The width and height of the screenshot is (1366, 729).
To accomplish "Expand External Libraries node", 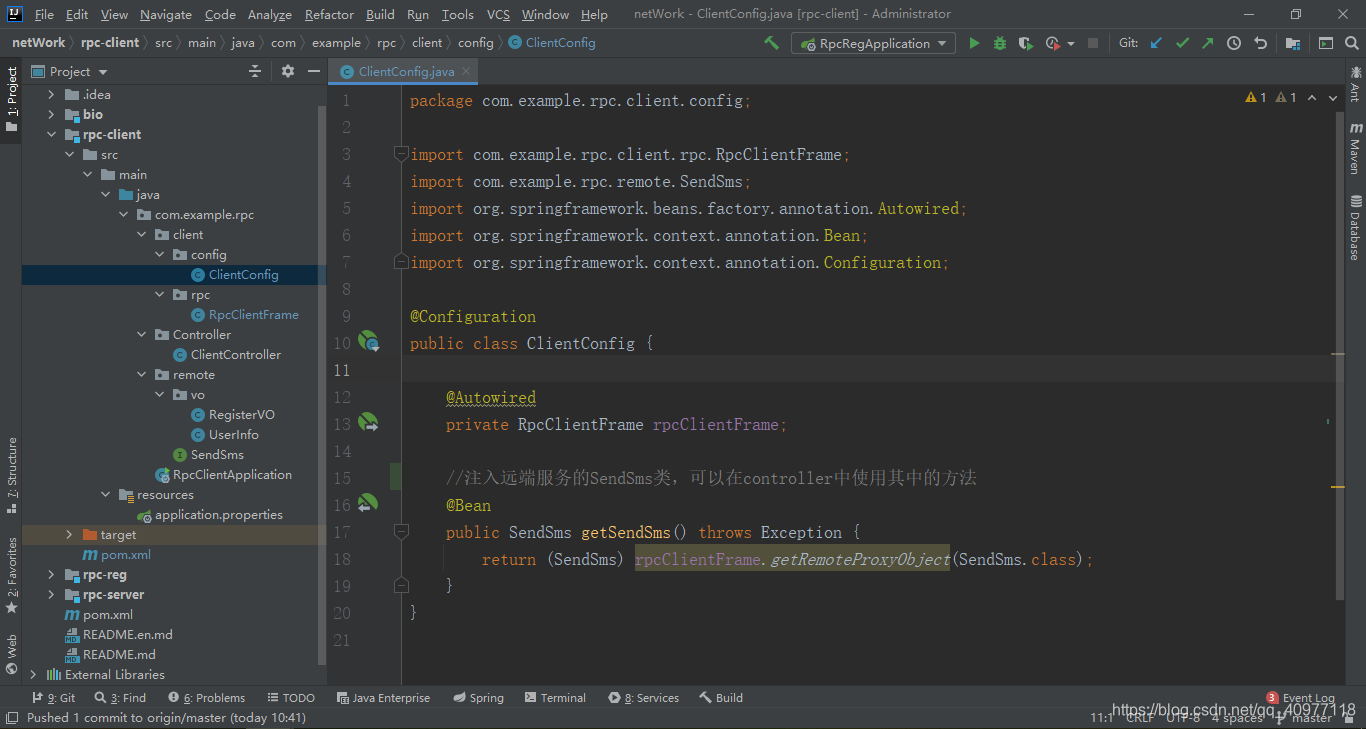I will tap(33, 675).
